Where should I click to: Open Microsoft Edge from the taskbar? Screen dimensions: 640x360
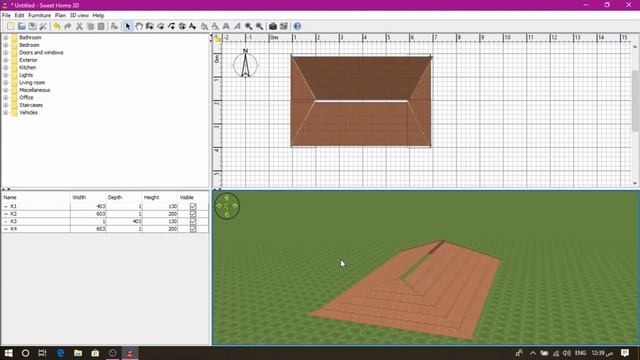pyautogui.click(x=60, y=353)
